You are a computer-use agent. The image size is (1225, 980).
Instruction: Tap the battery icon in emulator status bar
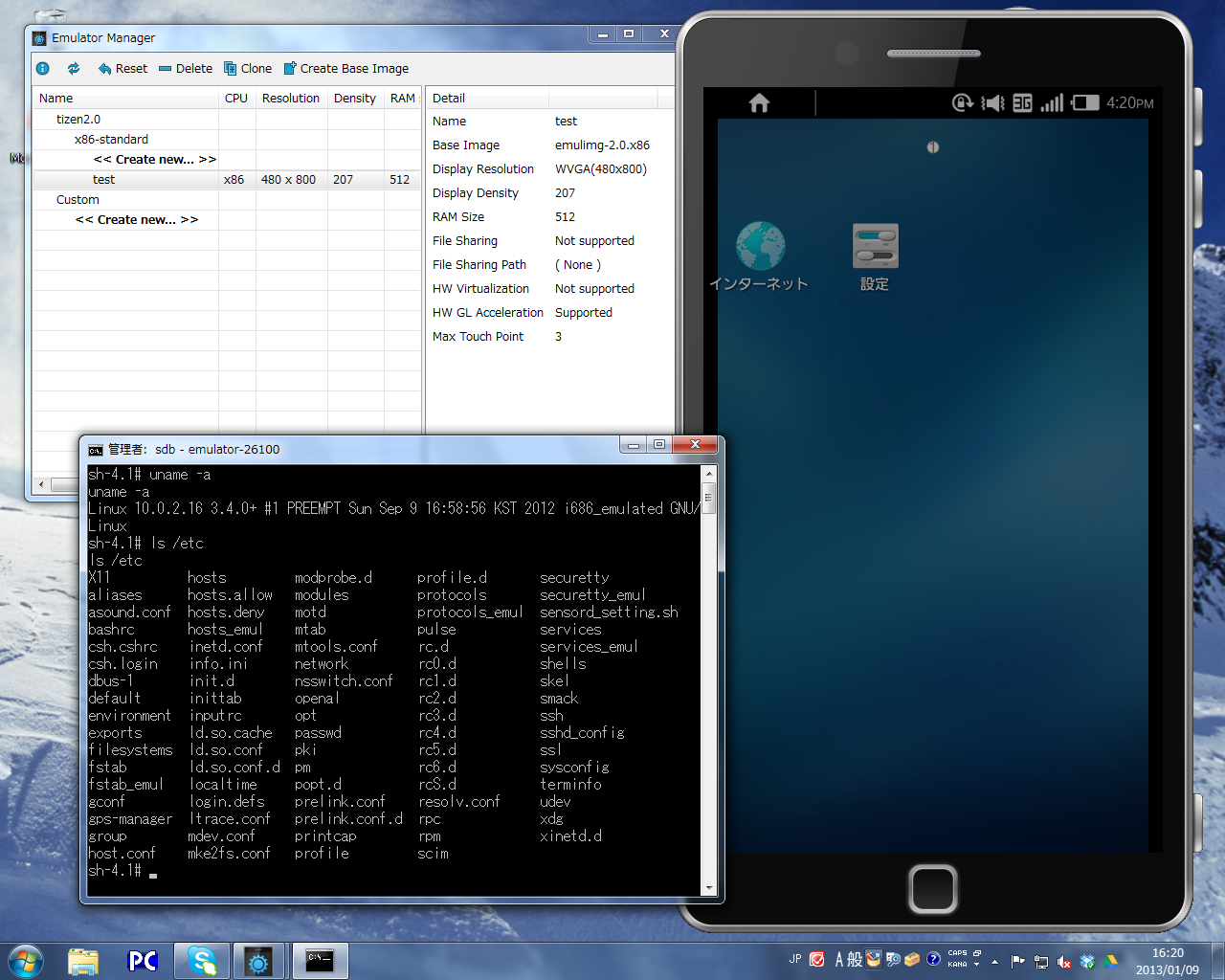coord(1085,102)
